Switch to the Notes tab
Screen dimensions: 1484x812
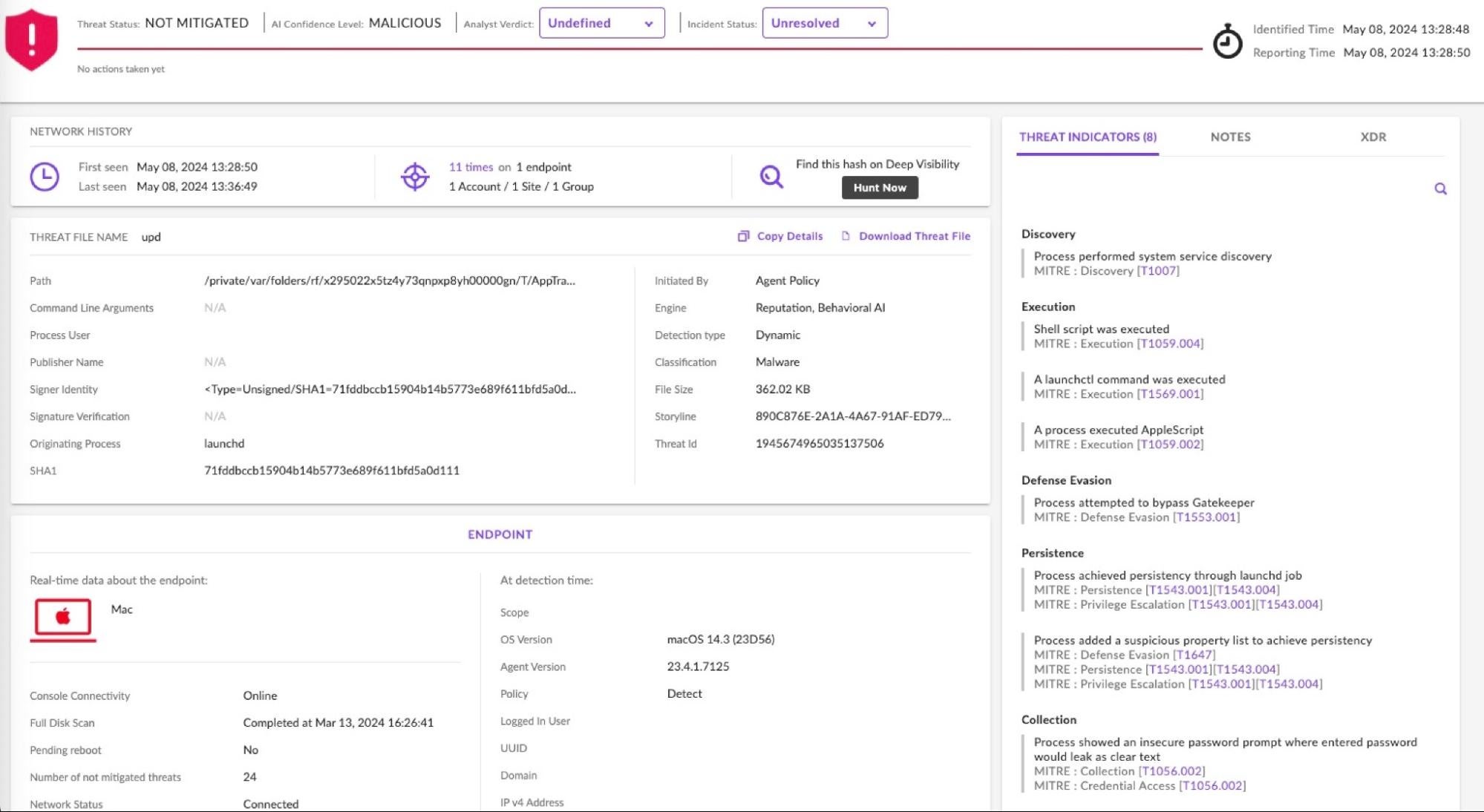click(1230, 137)
